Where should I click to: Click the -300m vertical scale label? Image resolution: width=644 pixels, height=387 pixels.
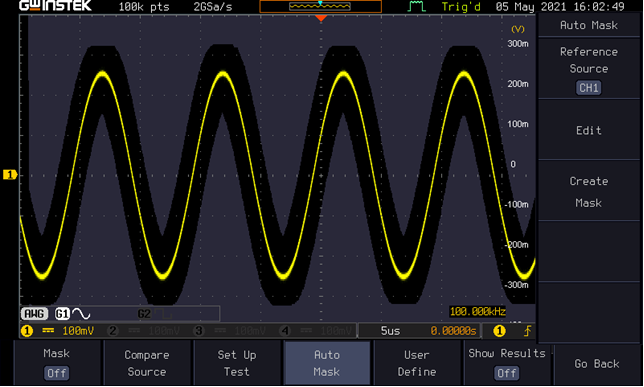click(x=517, y=284)
